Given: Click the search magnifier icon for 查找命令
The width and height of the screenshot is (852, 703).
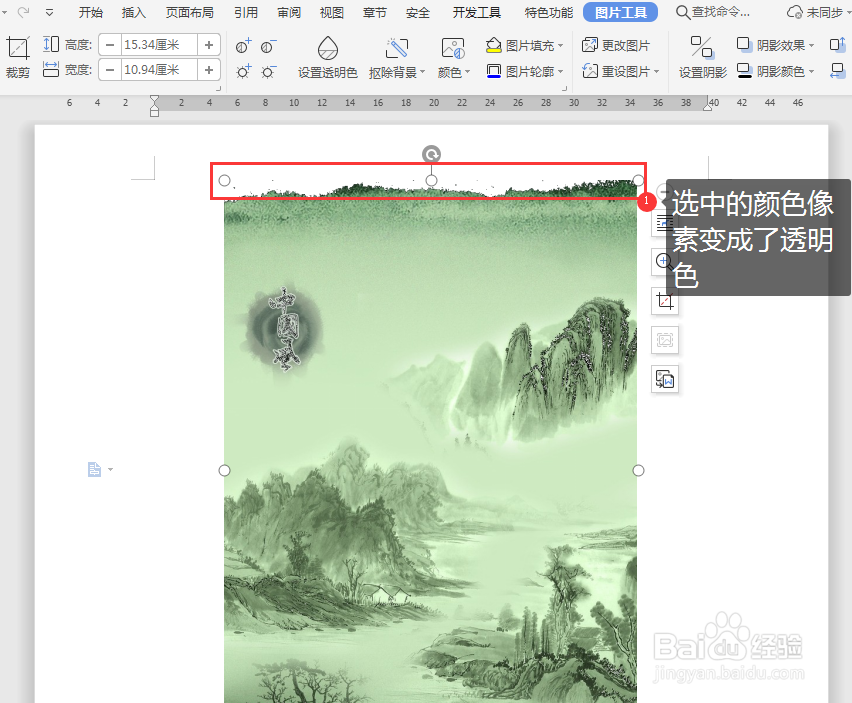Looking at the screenshot, I should tap(682, 12).
